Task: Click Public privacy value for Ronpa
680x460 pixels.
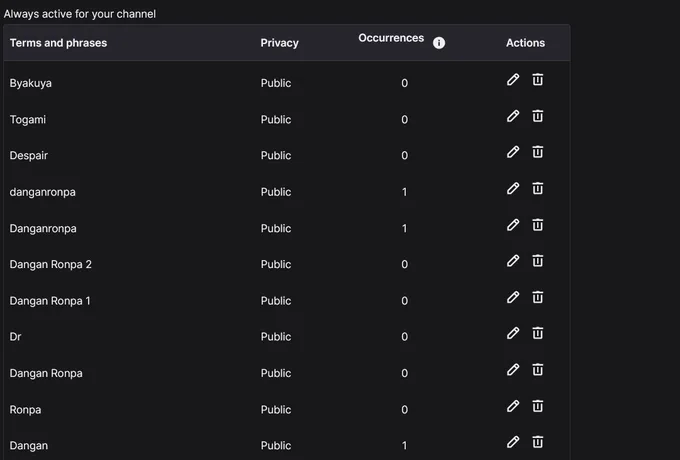Action: click(276, 410)
